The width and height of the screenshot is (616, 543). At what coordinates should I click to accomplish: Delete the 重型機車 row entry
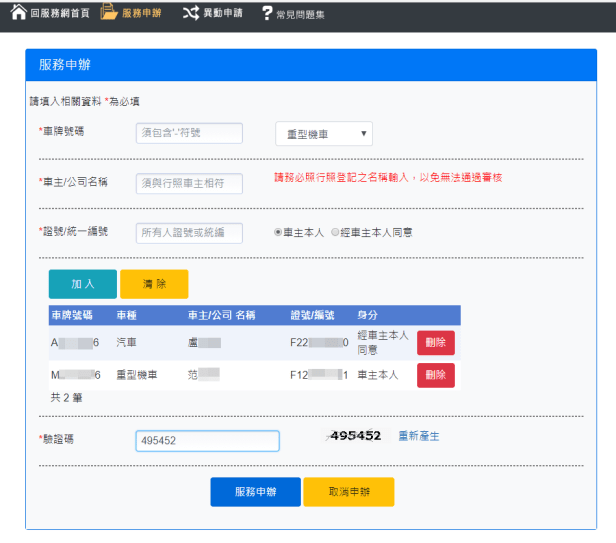[x=435, y=375]
